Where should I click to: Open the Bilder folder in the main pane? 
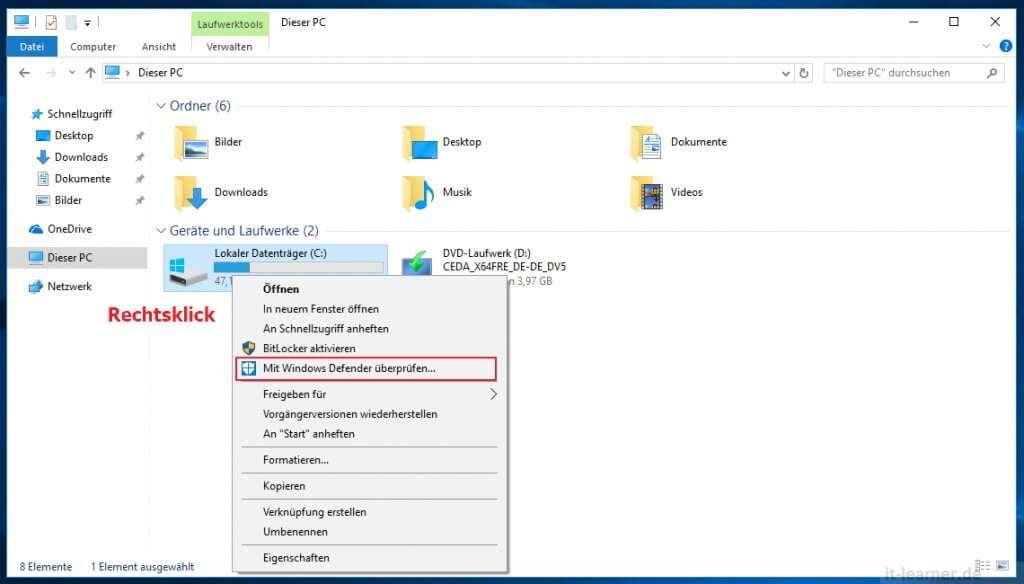tap(189, 142)
